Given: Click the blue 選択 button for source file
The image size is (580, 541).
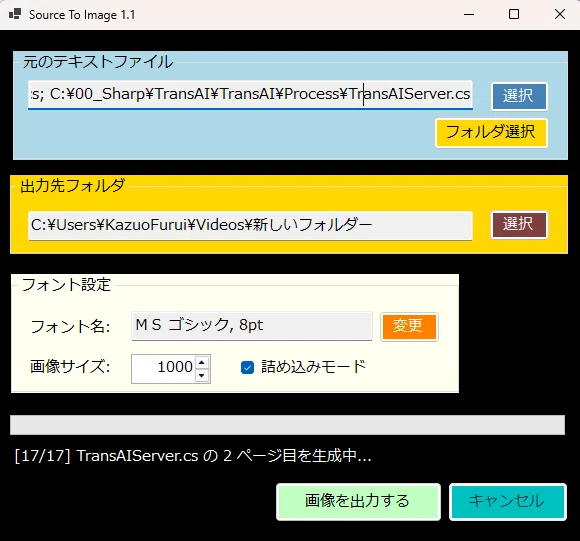Looking at the screenshot, I should click(x=519, y=96).
